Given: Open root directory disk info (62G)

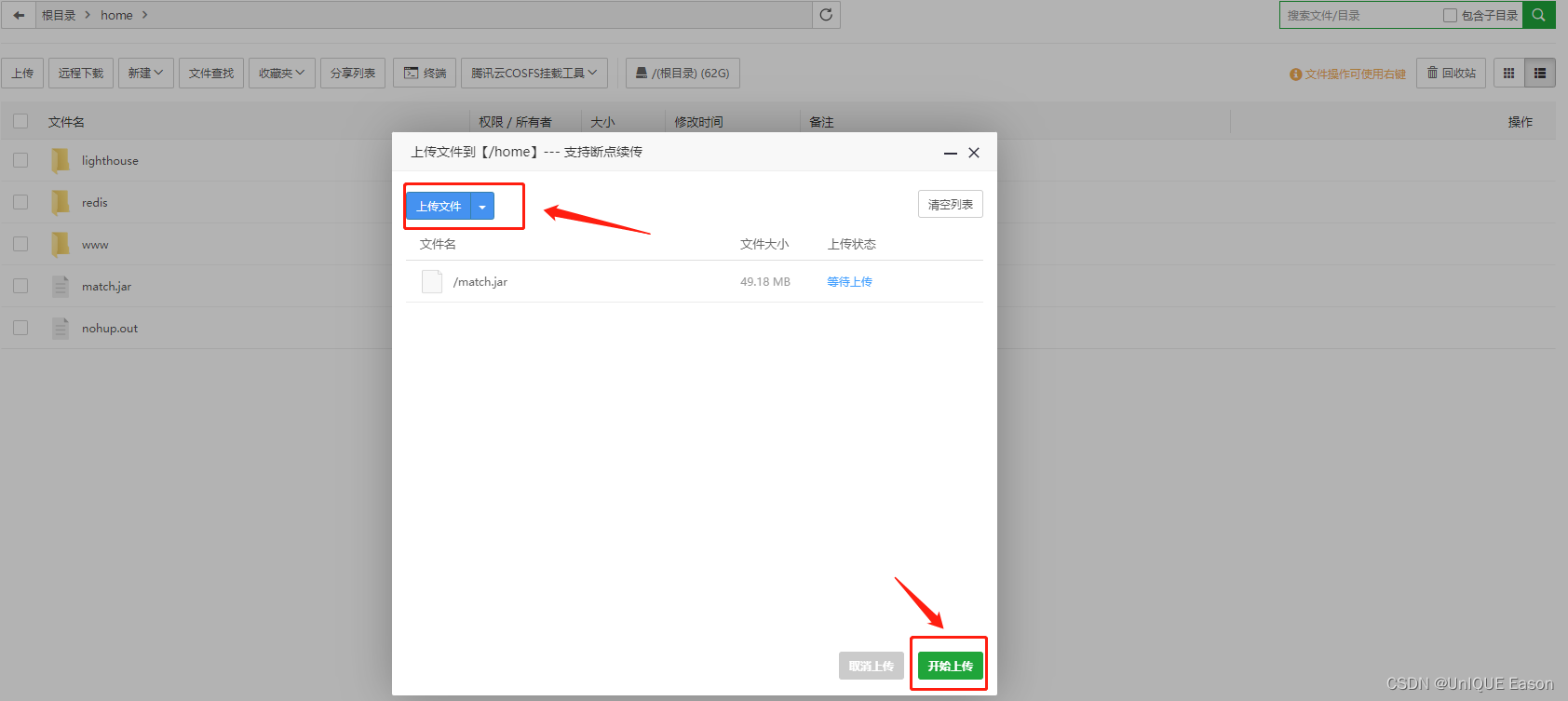Looking at the screenshot, I should [x=683, y=73].
